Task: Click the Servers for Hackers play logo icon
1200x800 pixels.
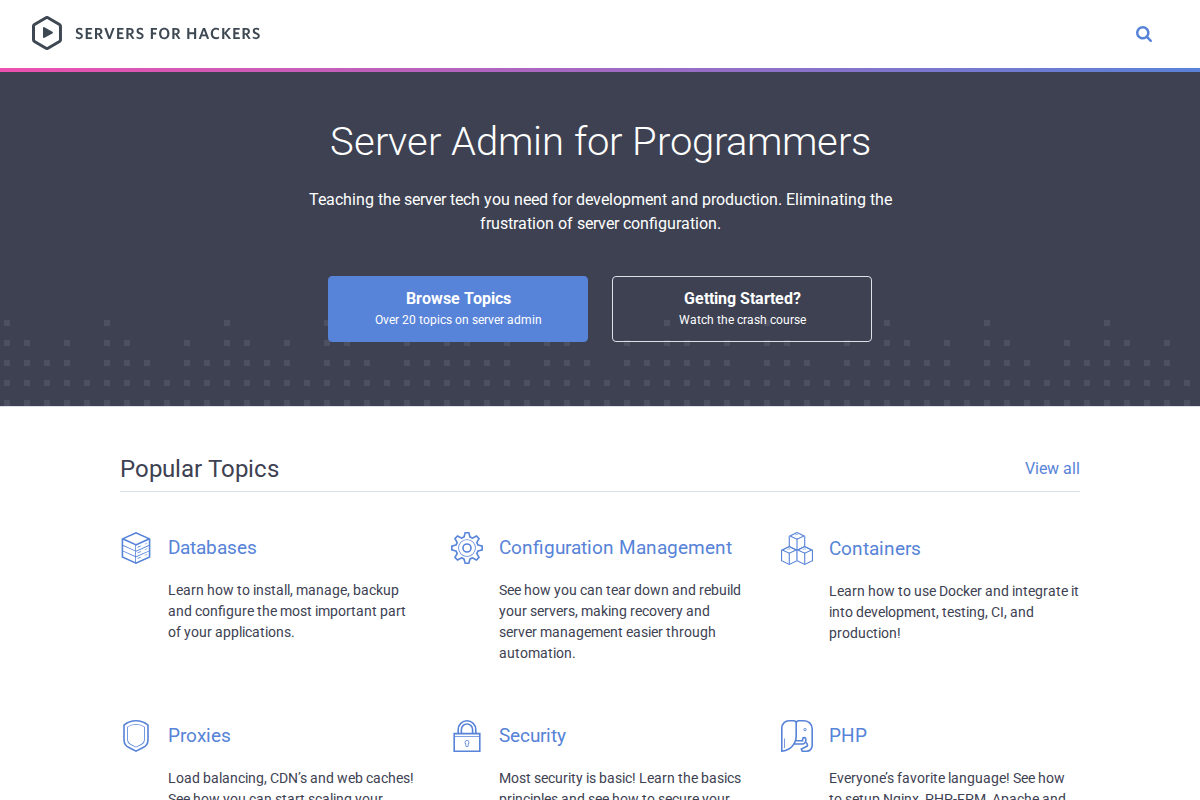Action: point(47,33)
